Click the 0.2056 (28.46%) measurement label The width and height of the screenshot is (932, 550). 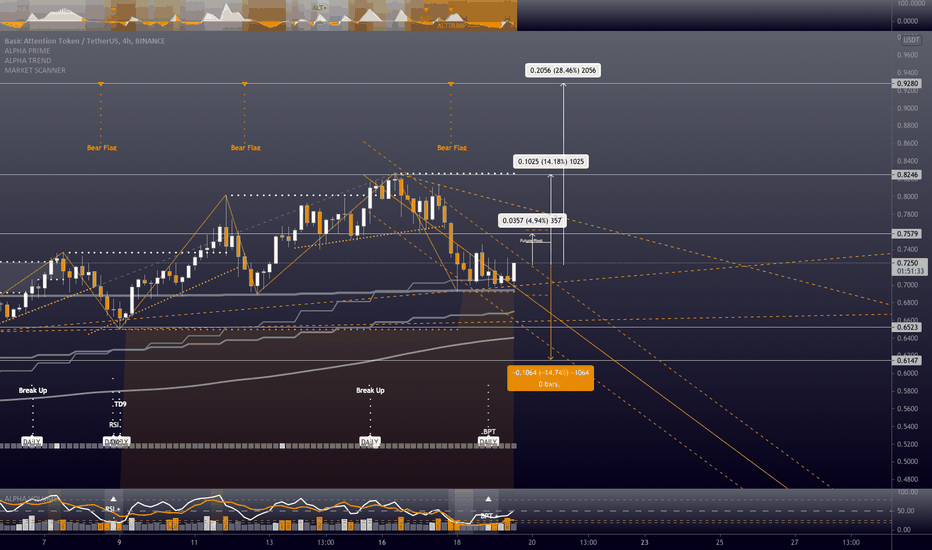[563, 70]
